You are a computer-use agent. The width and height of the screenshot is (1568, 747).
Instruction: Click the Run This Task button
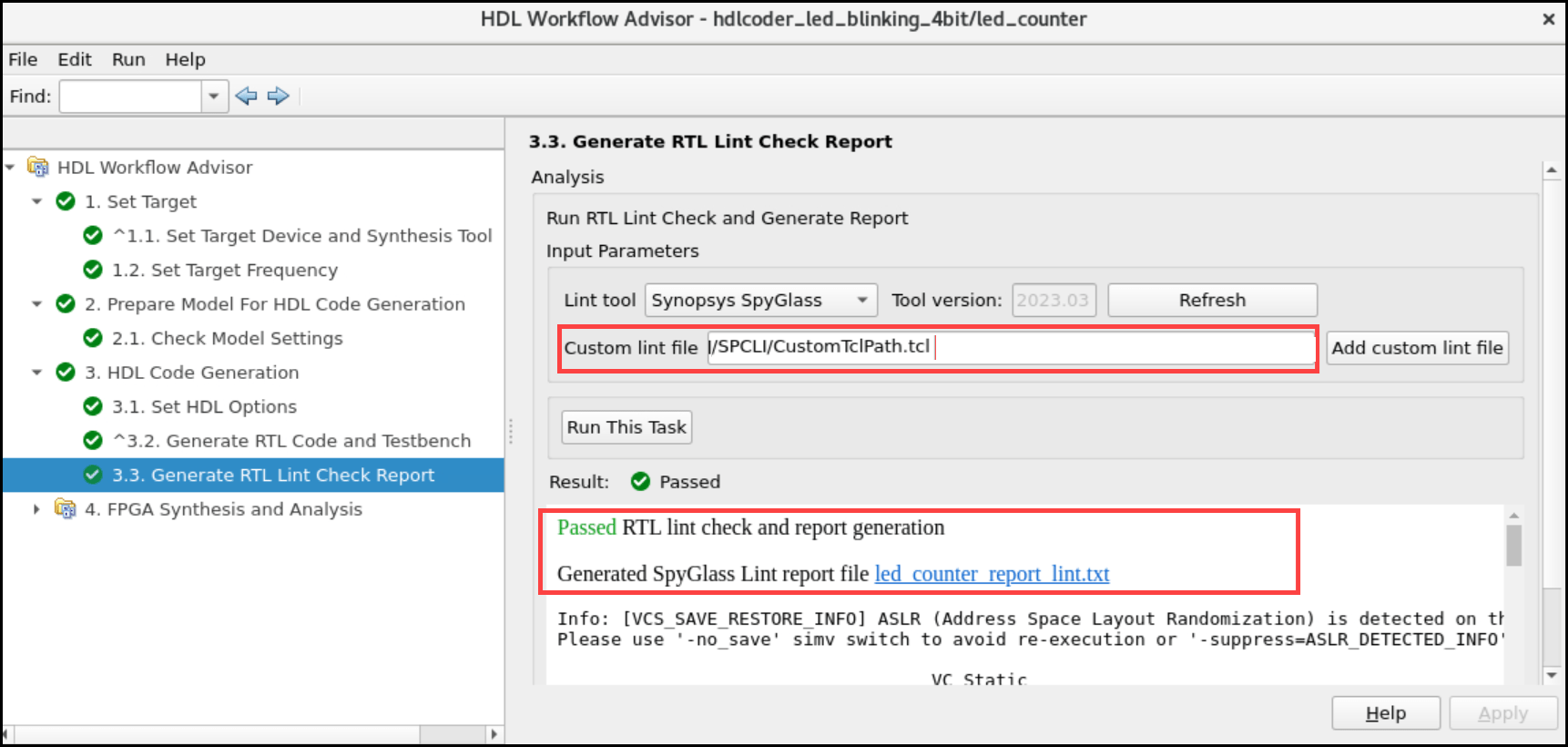click(626, 427)
